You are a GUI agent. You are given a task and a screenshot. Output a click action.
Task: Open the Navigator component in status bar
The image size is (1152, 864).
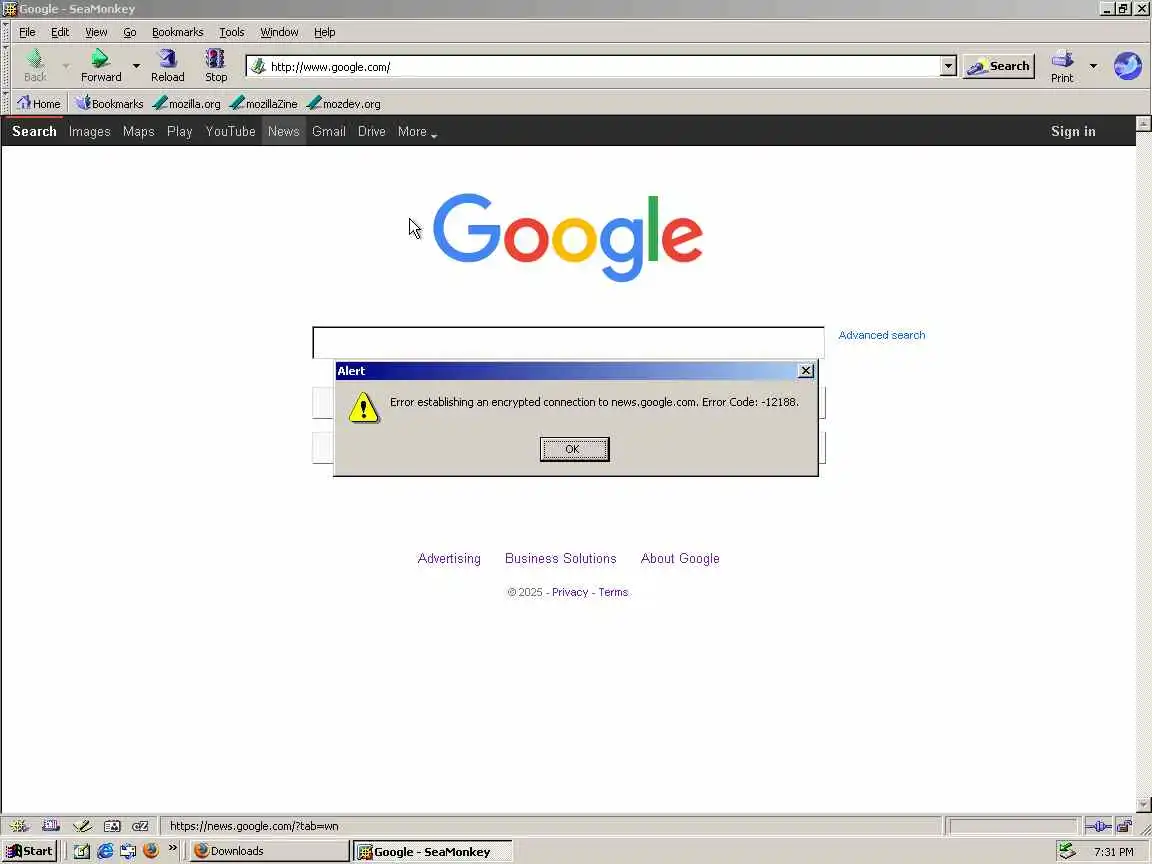(18, 826)
